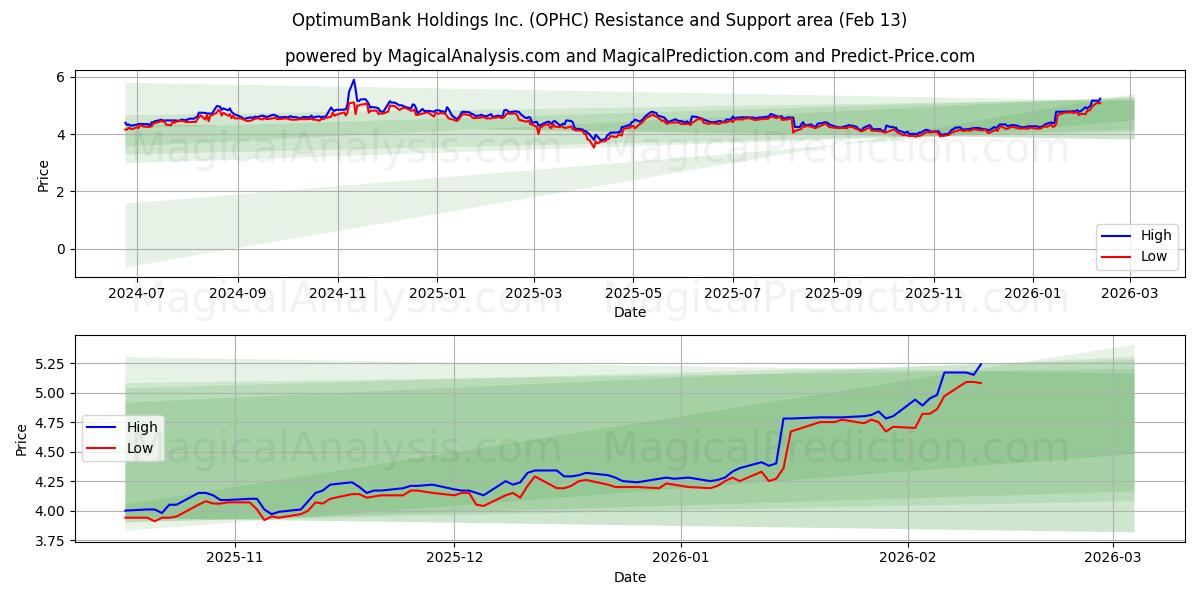The image size is (1200, 600).
Task: Click the top chart 'Date' axis label
Action: [x=630, y=312]
